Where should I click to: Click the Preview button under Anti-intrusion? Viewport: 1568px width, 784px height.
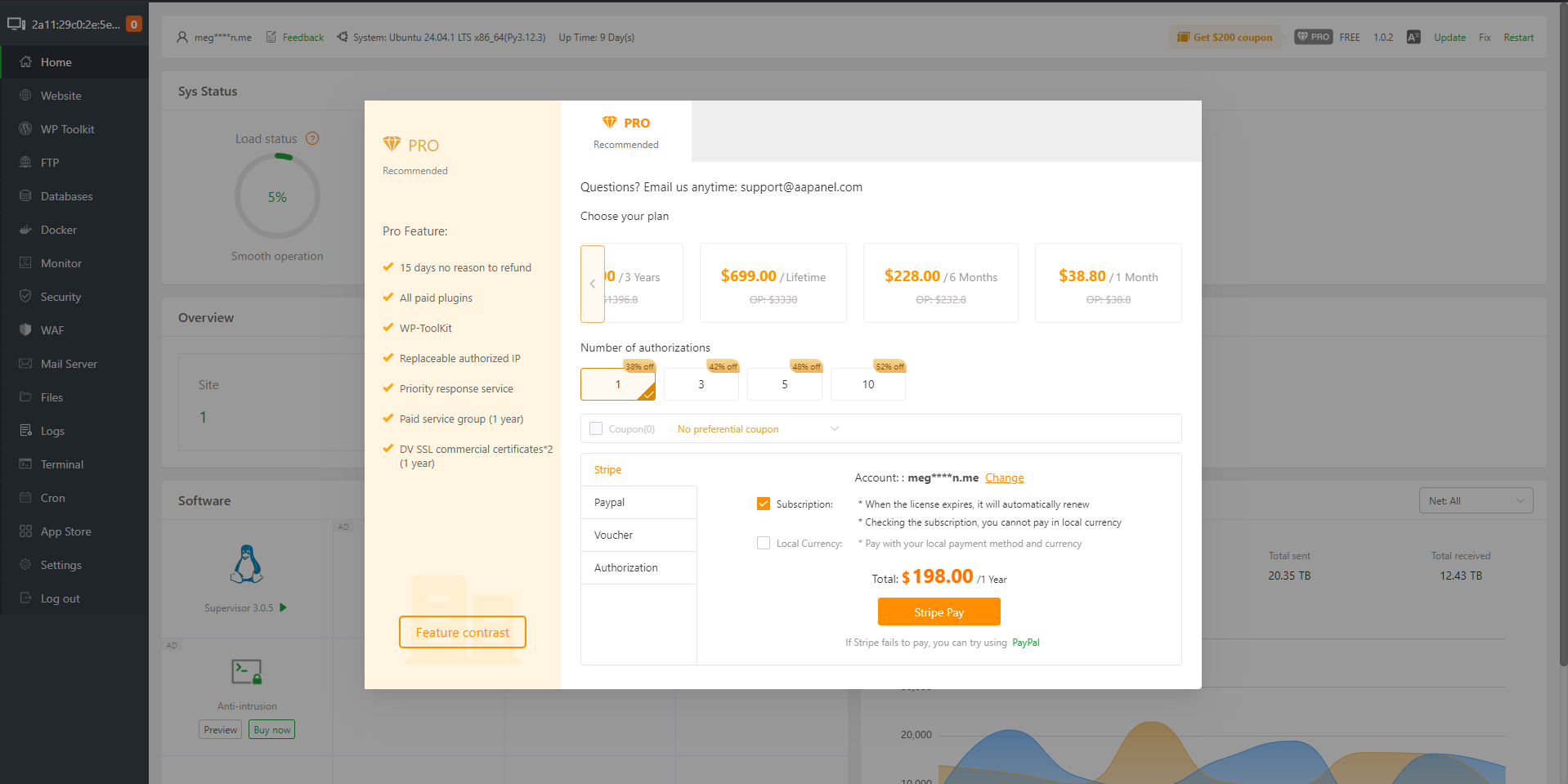pyautogui.click(x=221, y=730)
